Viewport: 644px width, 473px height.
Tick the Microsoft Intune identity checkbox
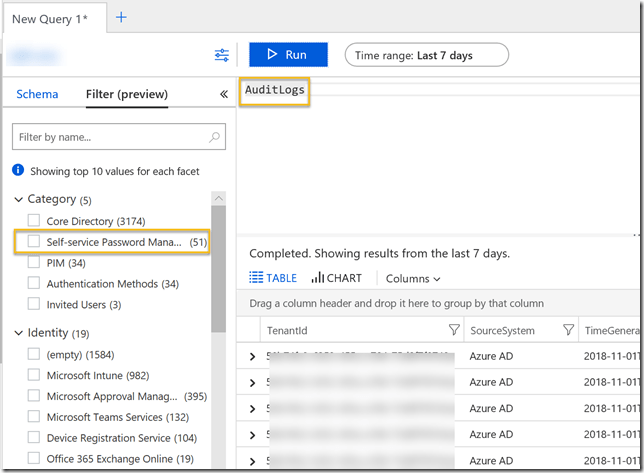(x=34, y=375)
